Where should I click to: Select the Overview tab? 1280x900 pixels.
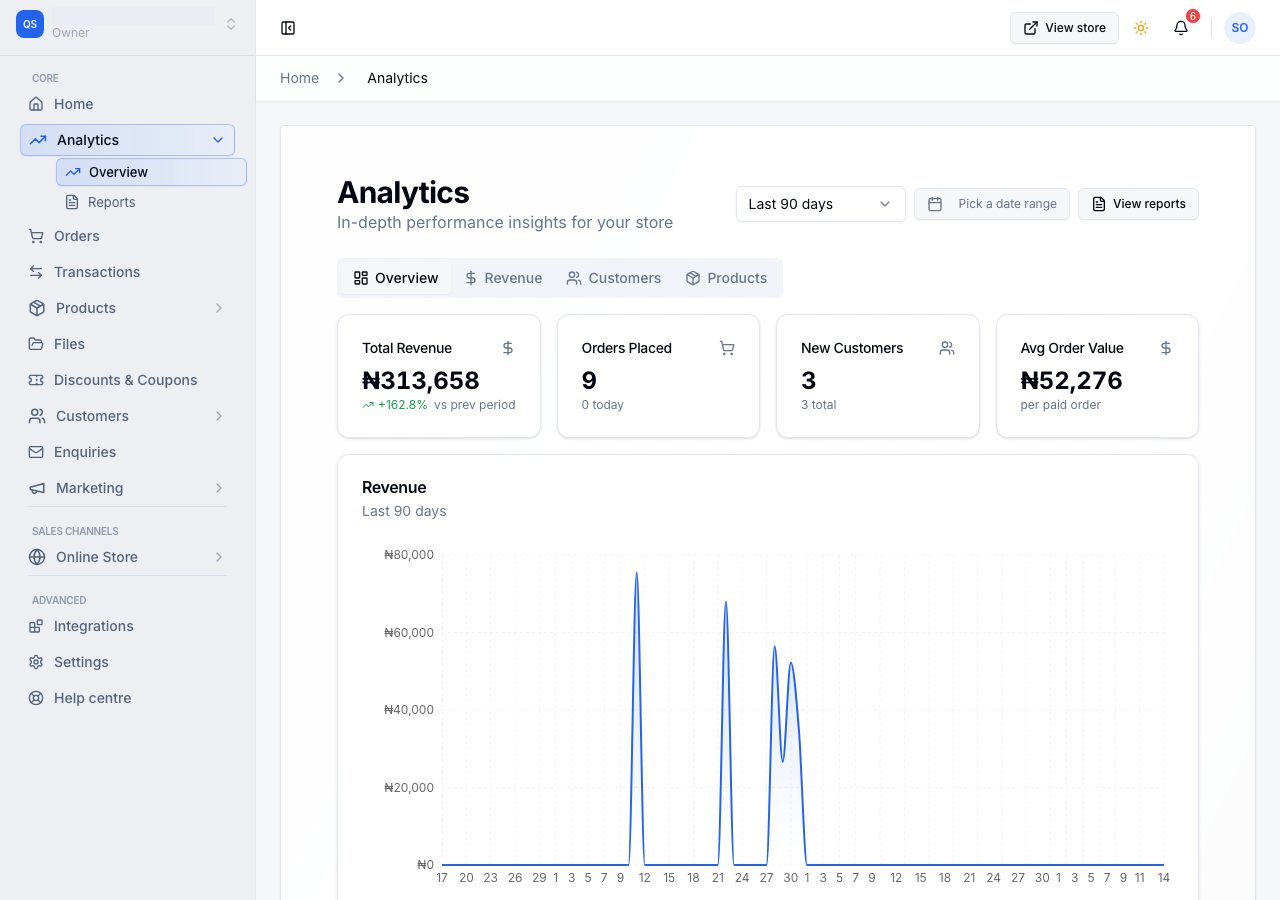tap(396, 278)
